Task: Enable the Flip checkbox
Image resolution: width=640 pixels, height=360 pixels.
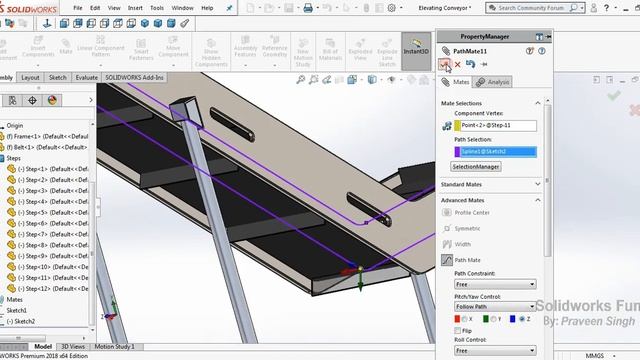Action: 458,331
